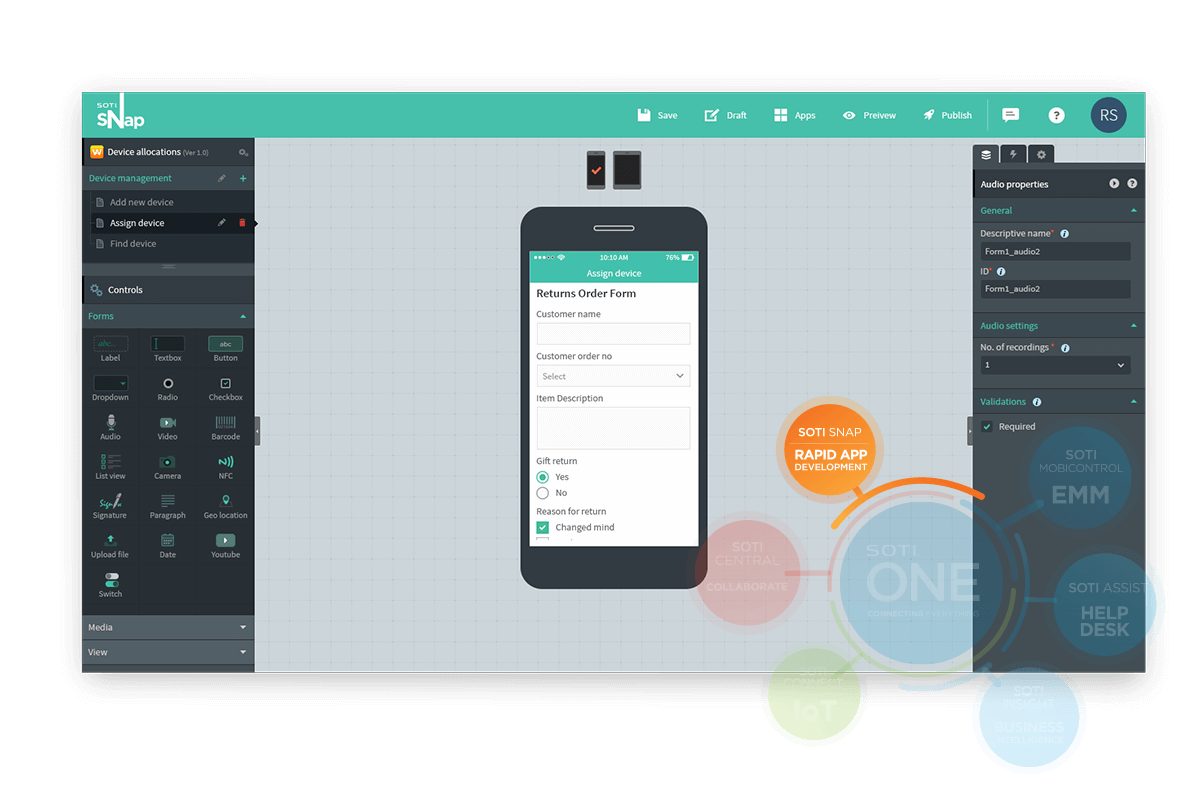Open the Customer order no Select dropdown
Screen dimensions: 1200x800
click(x=613, y=376)
